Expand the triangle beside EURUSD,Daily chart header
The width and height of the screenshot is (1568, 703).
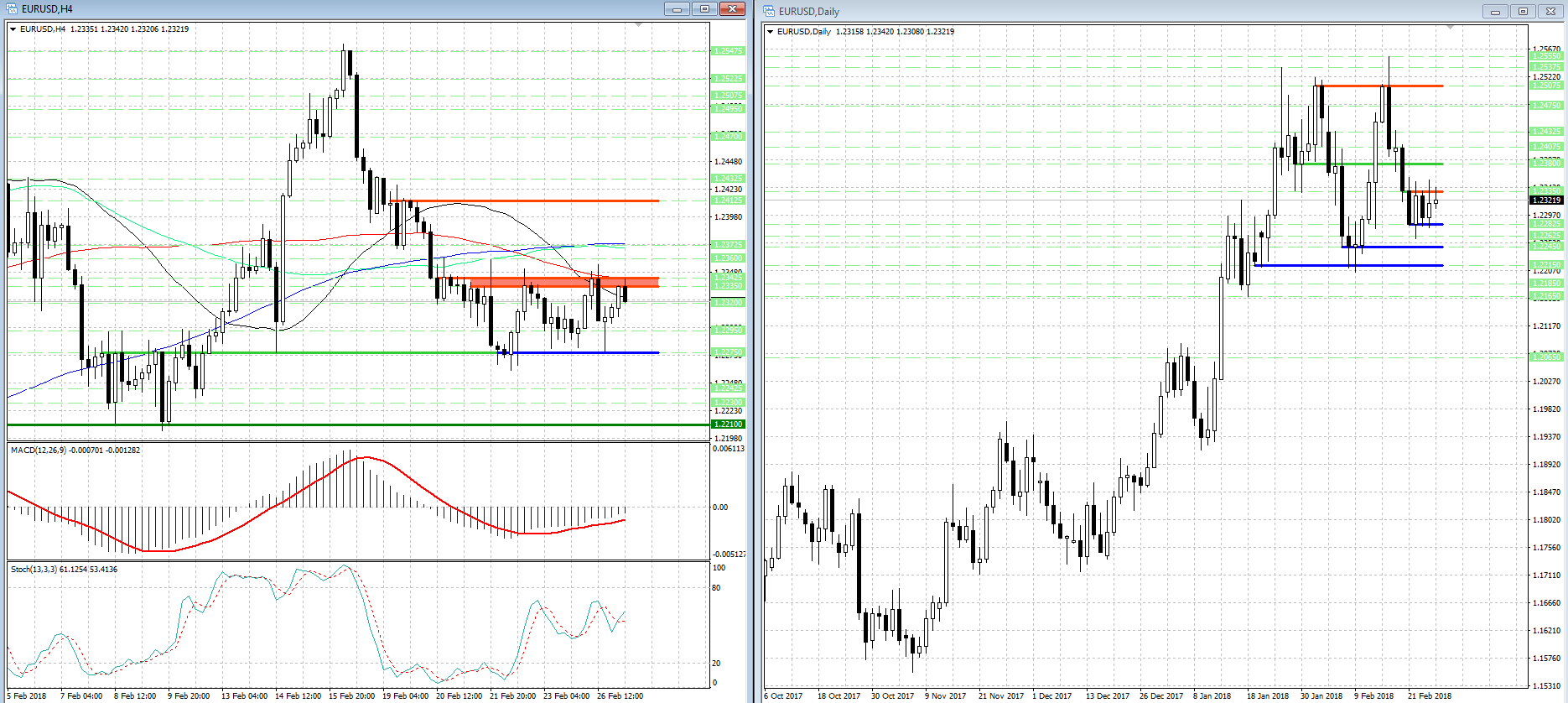click(771, 32)
